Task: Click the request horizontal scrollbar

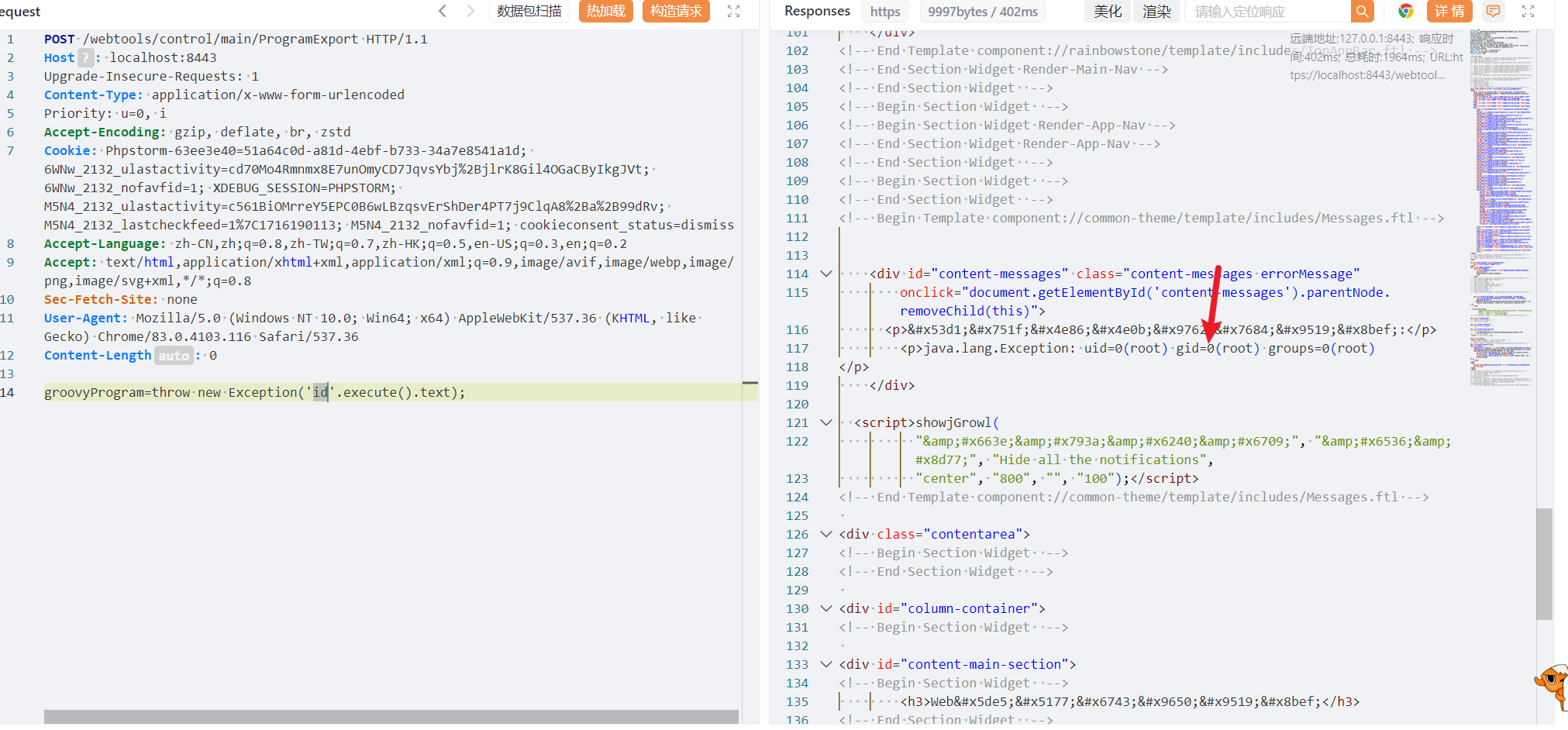Action: pyautogui.click(x=391, y=717)
